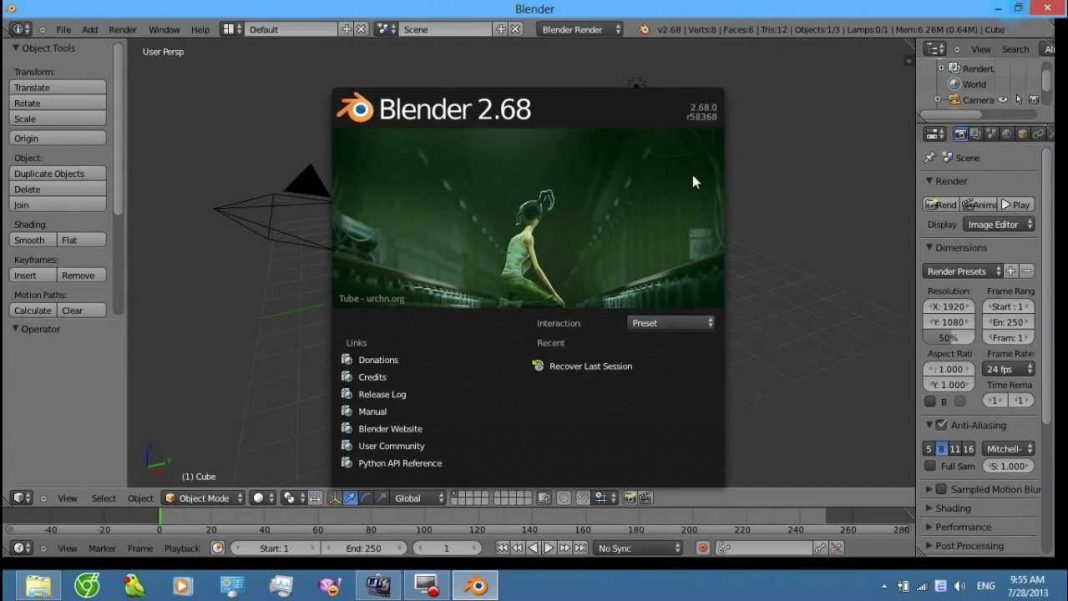Open the Object menu in viewport header
Viewport: 1068px width, 601px height.
(140, 498)
